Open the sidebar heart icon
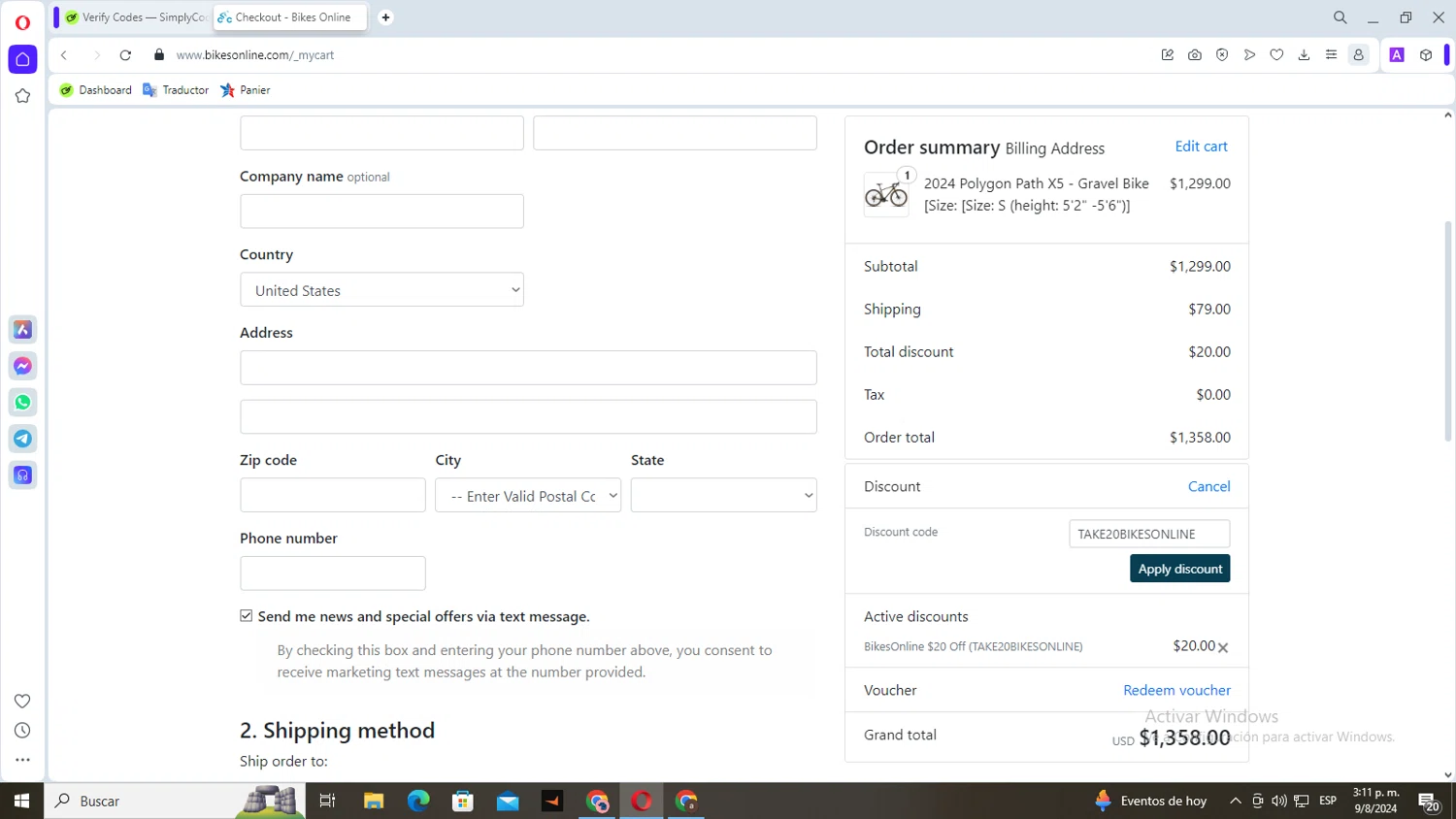 point(22,701)
